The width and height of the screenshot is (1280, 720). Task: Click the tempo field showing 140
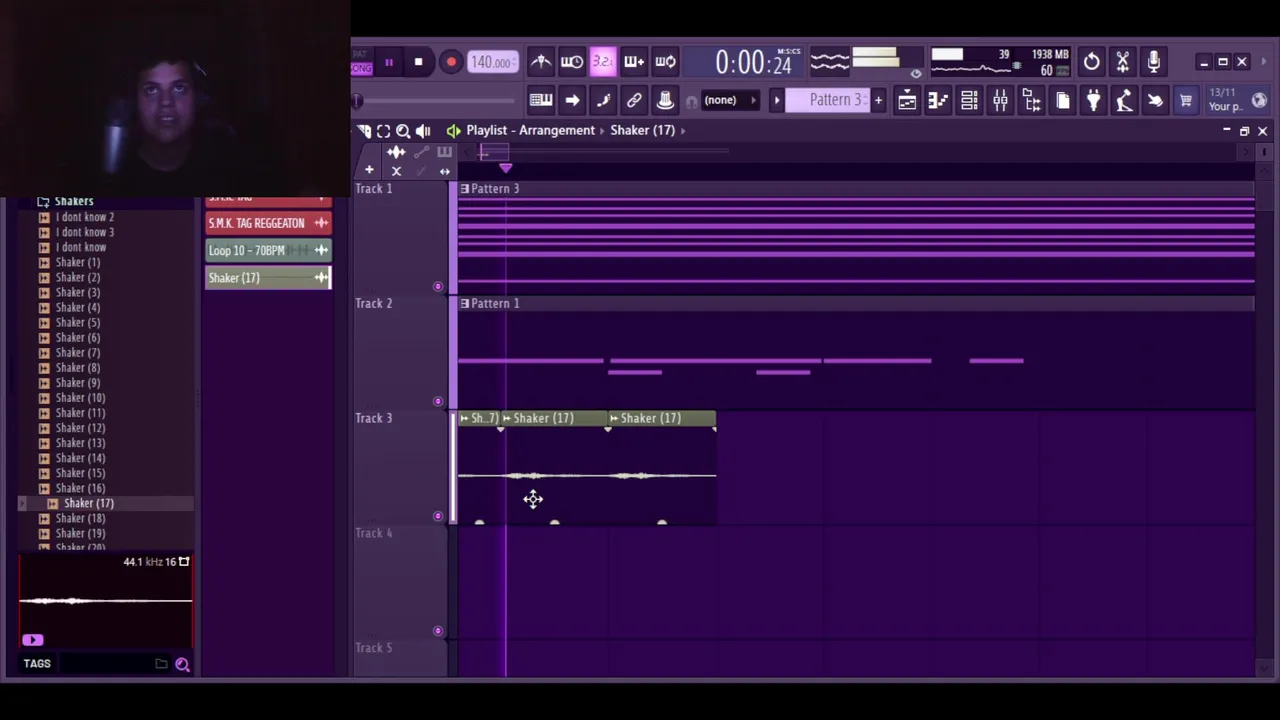492,62
